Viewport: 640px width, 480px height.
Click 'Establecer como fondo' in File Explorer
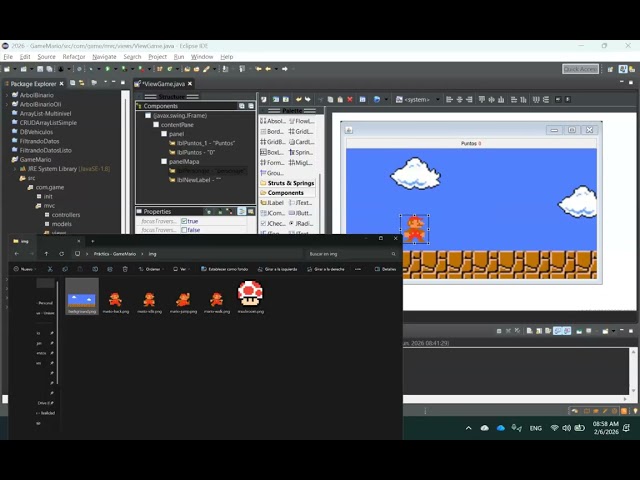224,269
